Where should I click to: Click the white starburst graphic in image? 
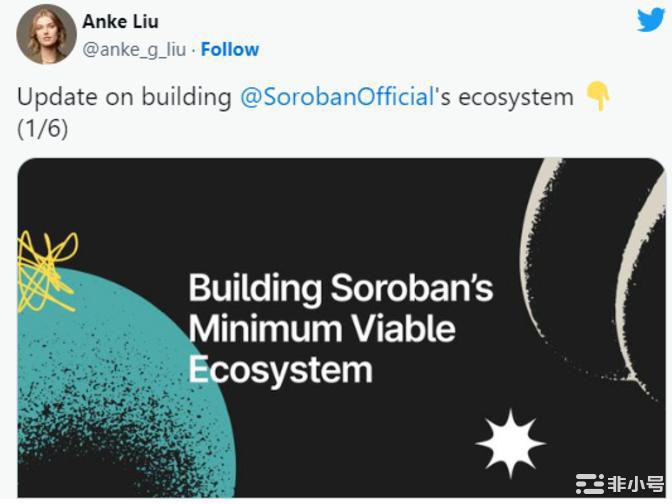[x=510, y=440]
